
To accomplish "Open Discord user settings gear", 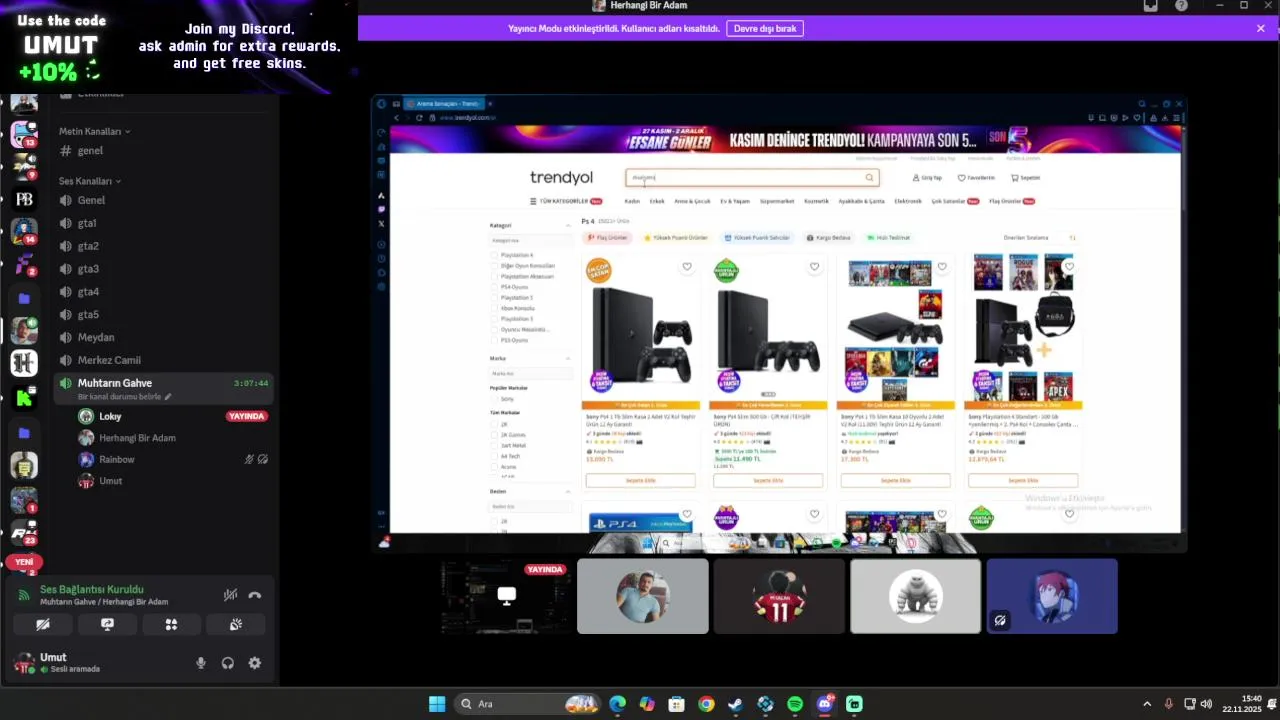I will (x=255, y=663).
